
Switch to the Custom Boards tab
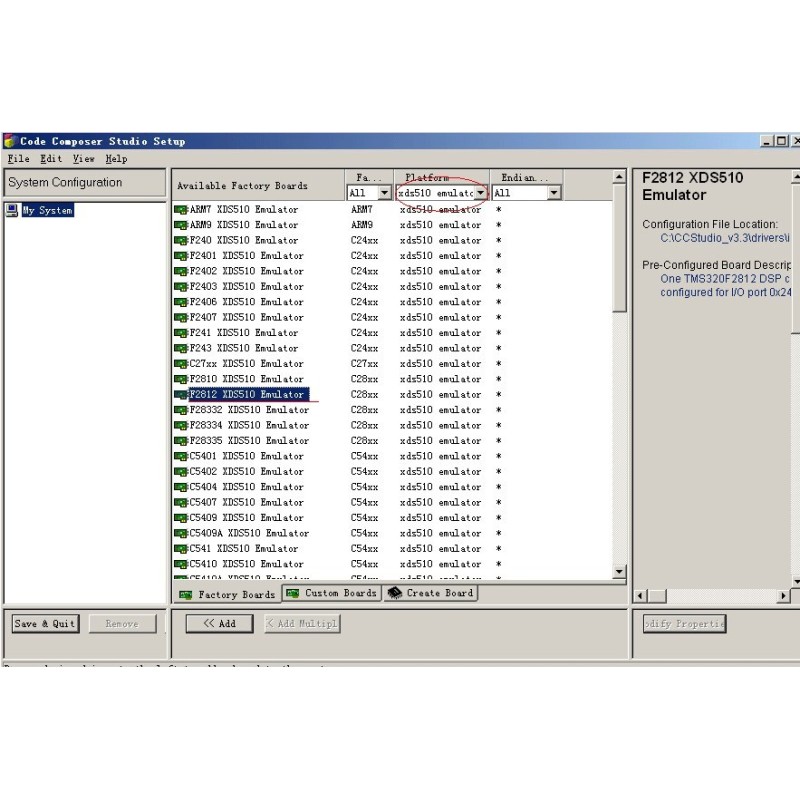click(332, 593)
